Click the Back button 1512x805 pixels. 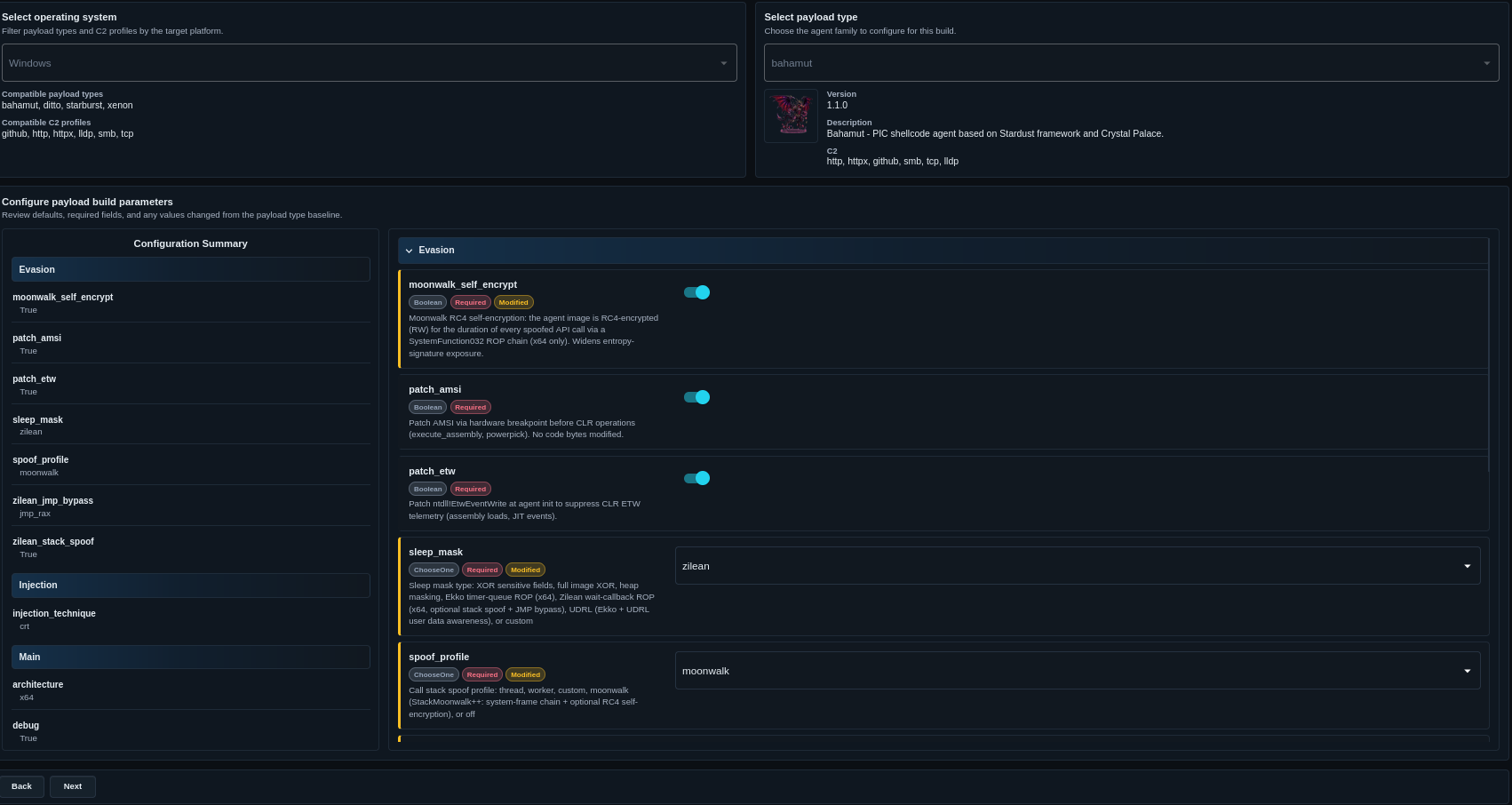[21, 786]
